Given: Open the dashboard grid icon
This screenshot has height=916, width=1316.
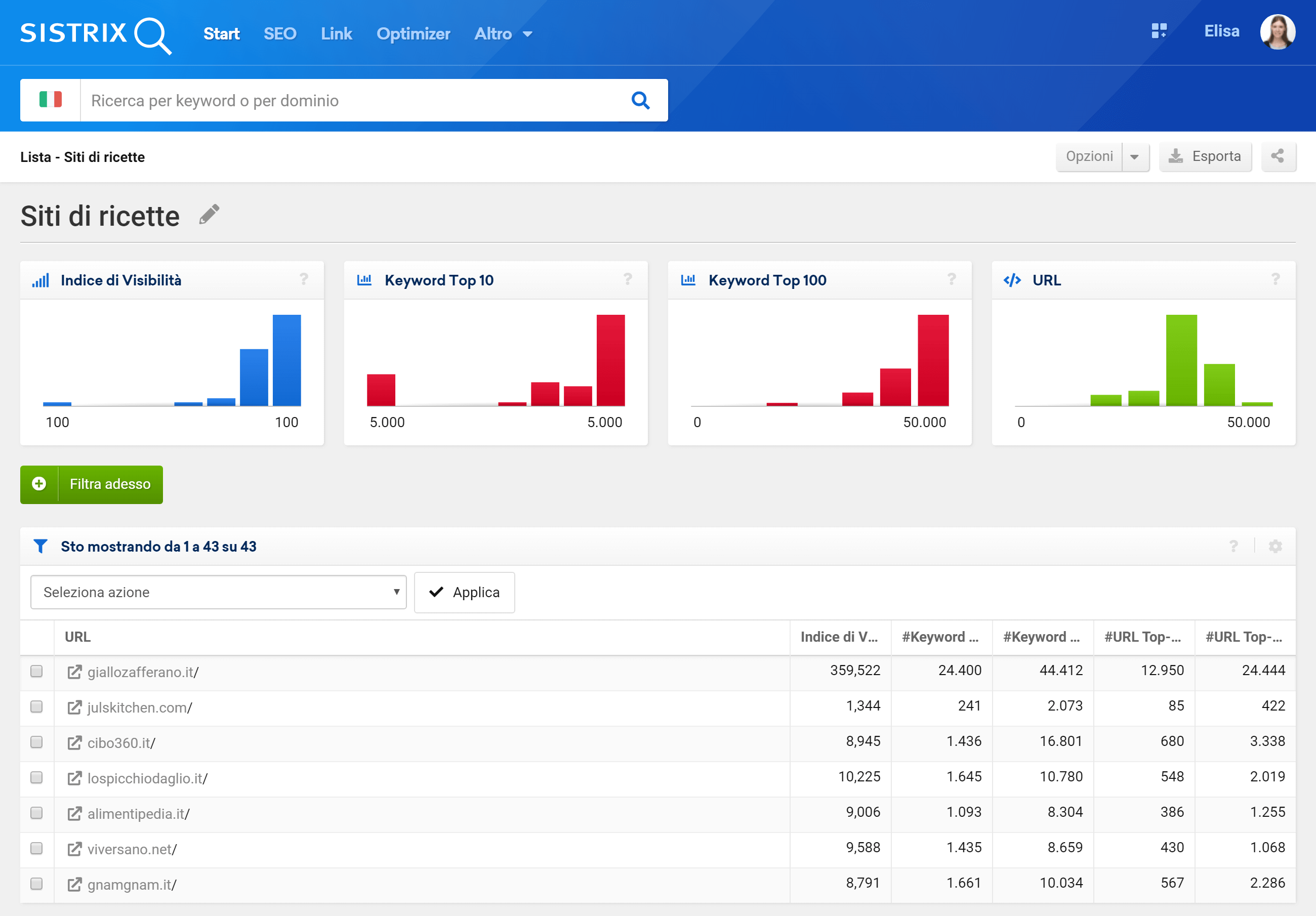Looking at the screenshot, I should (1159, 31).
